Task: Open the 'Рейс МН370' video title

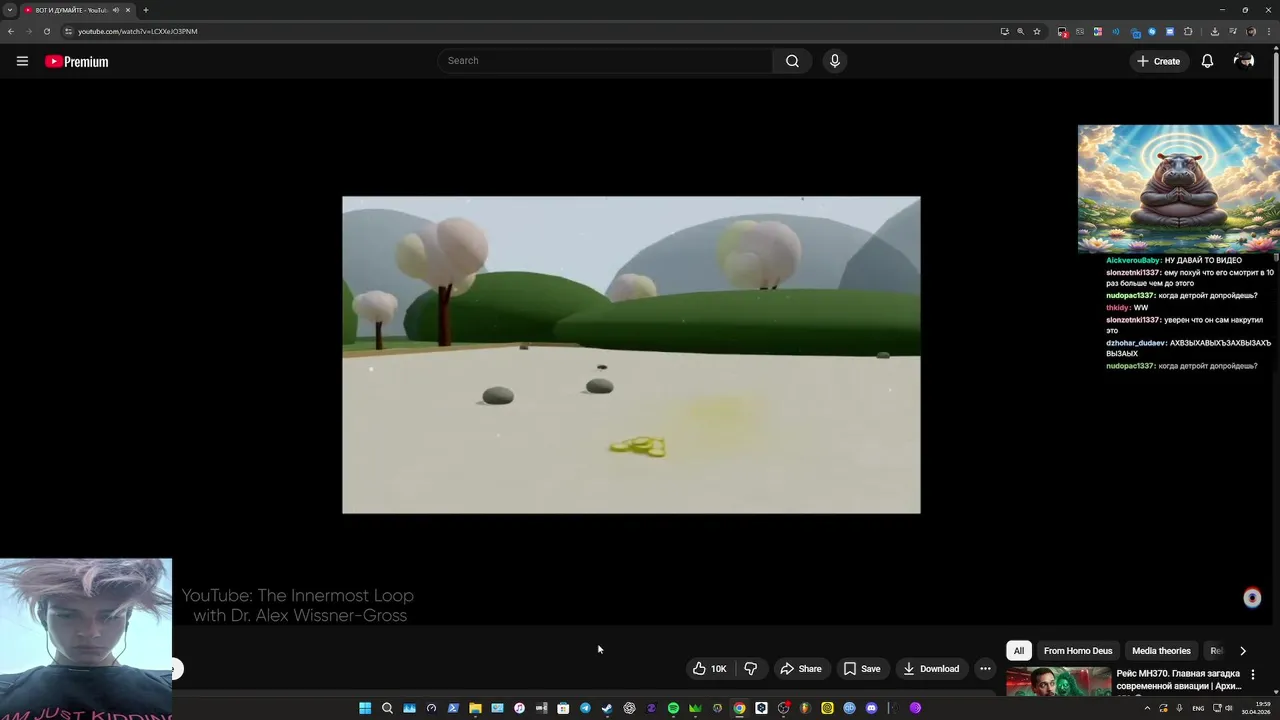Action: 1179,680
